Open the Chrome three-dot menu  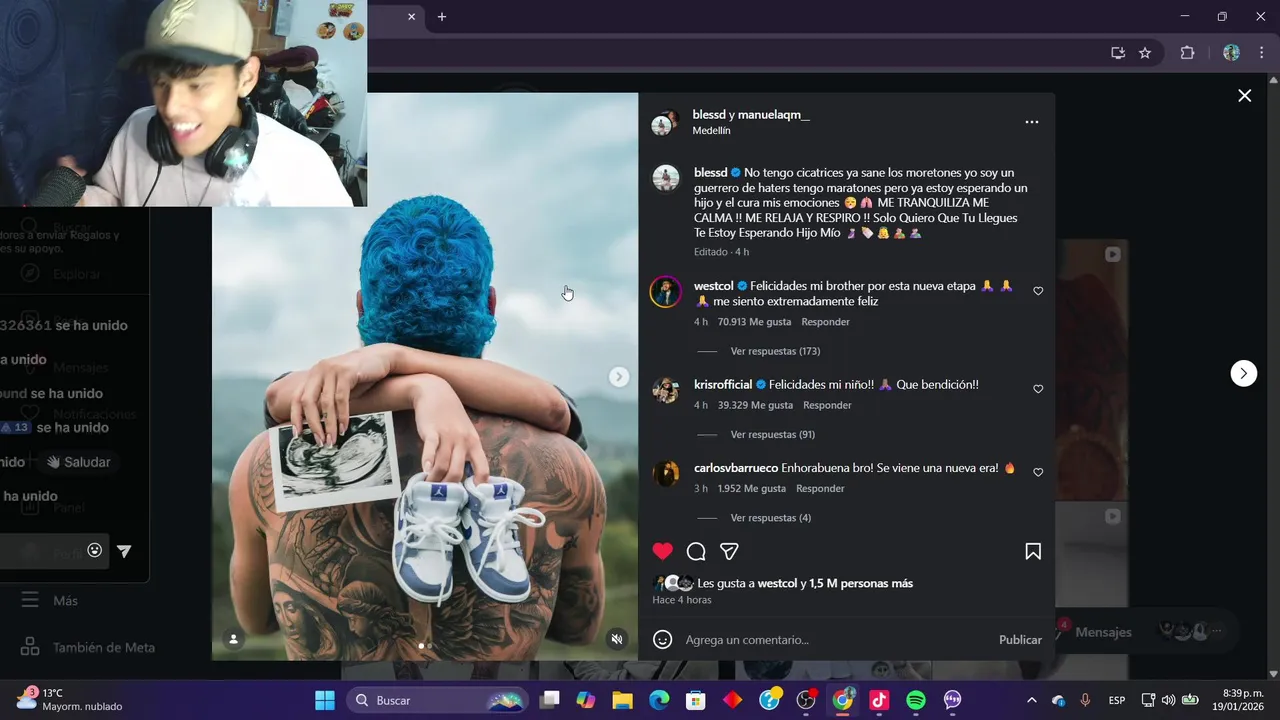(x=1260, y=53)
